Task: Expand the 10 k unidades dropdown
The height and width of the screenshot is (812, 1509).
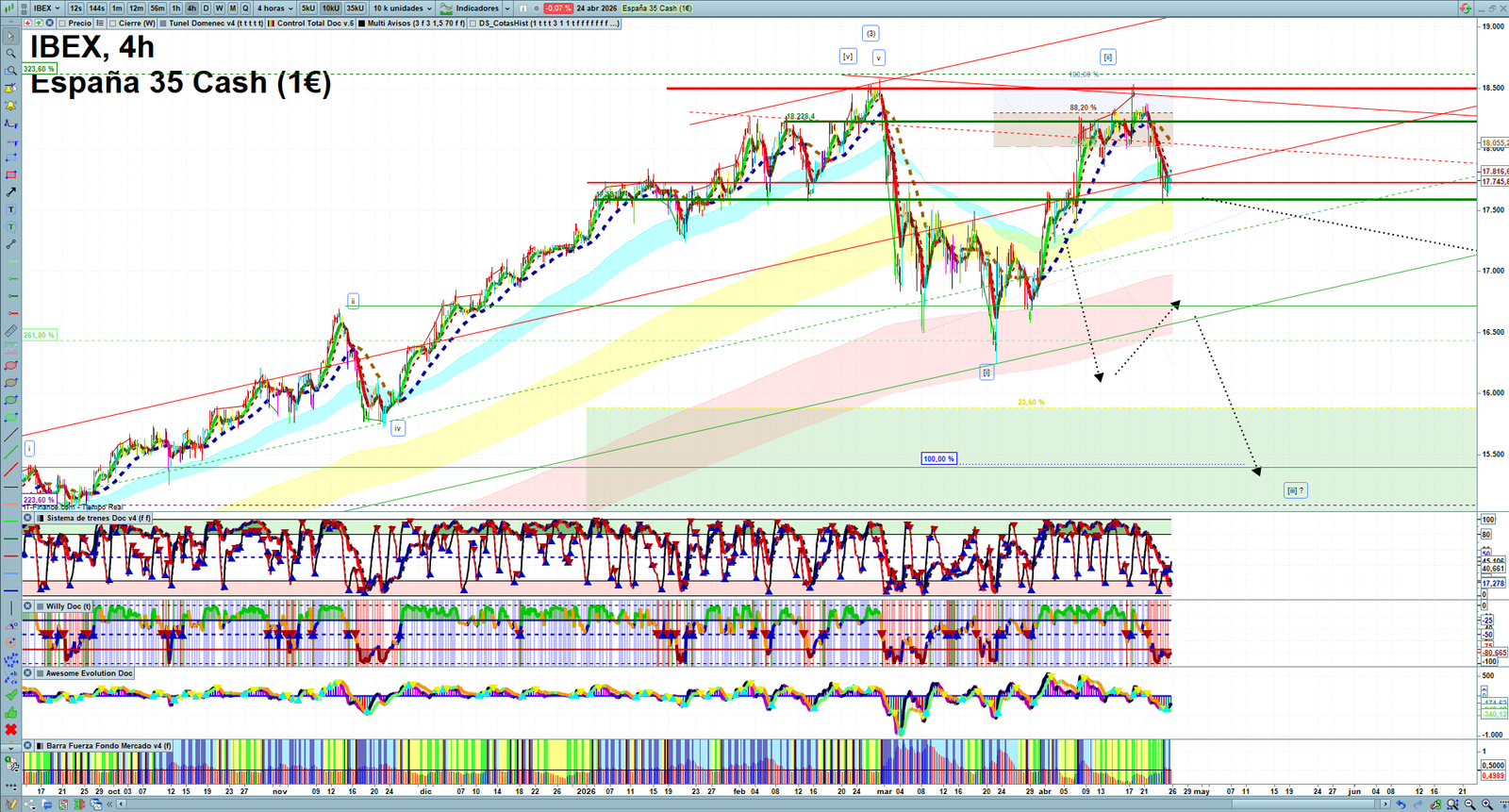Action: click(x=402, y=8)
